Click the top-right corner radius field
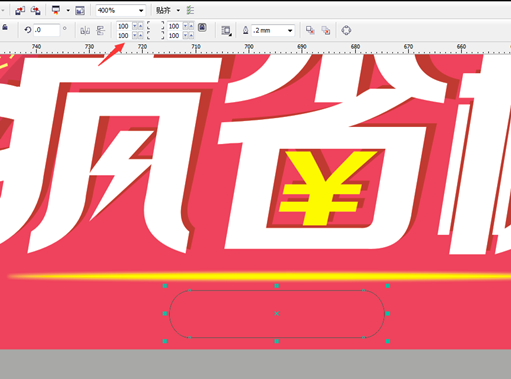Screen dimensions: 511x379 174,26
